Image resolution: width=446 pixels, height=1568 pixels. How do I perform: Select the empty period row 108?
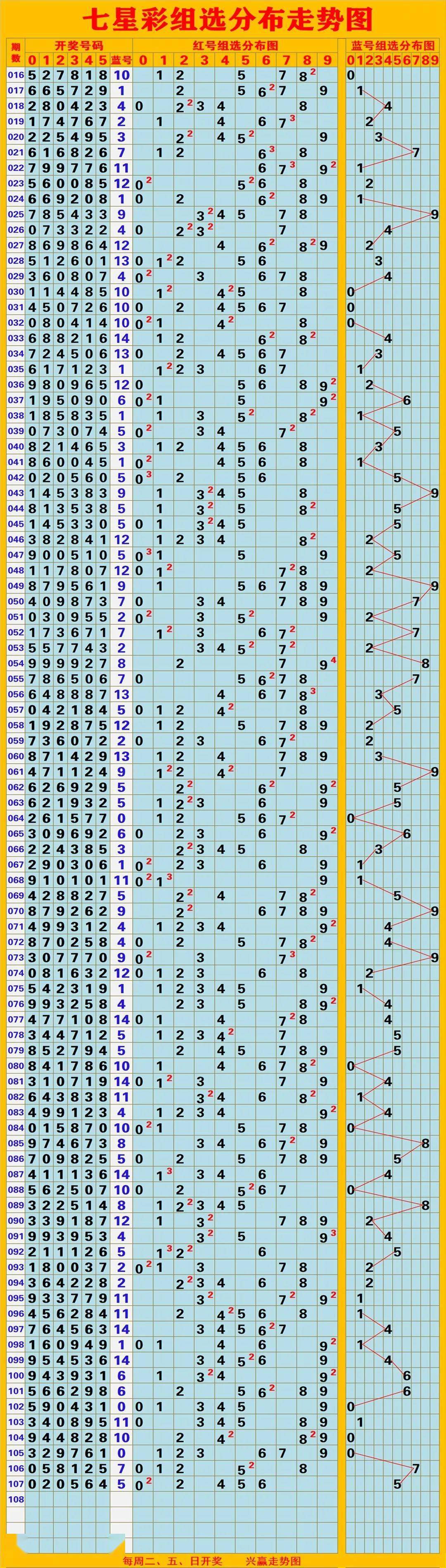pos(16,1499)
